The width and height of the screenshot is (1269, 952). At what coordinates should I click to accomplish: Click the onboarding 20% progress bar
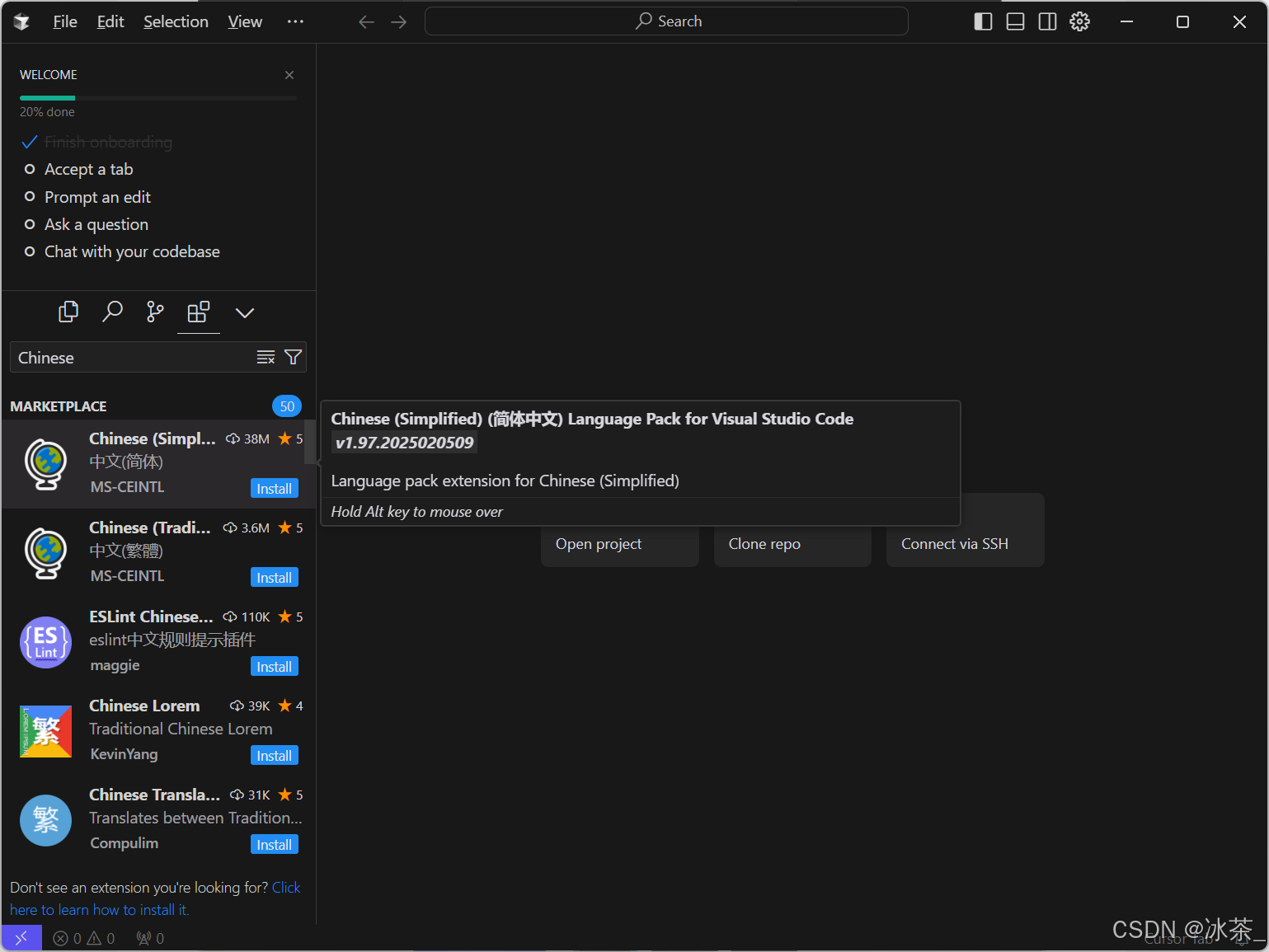pos(158,98)
